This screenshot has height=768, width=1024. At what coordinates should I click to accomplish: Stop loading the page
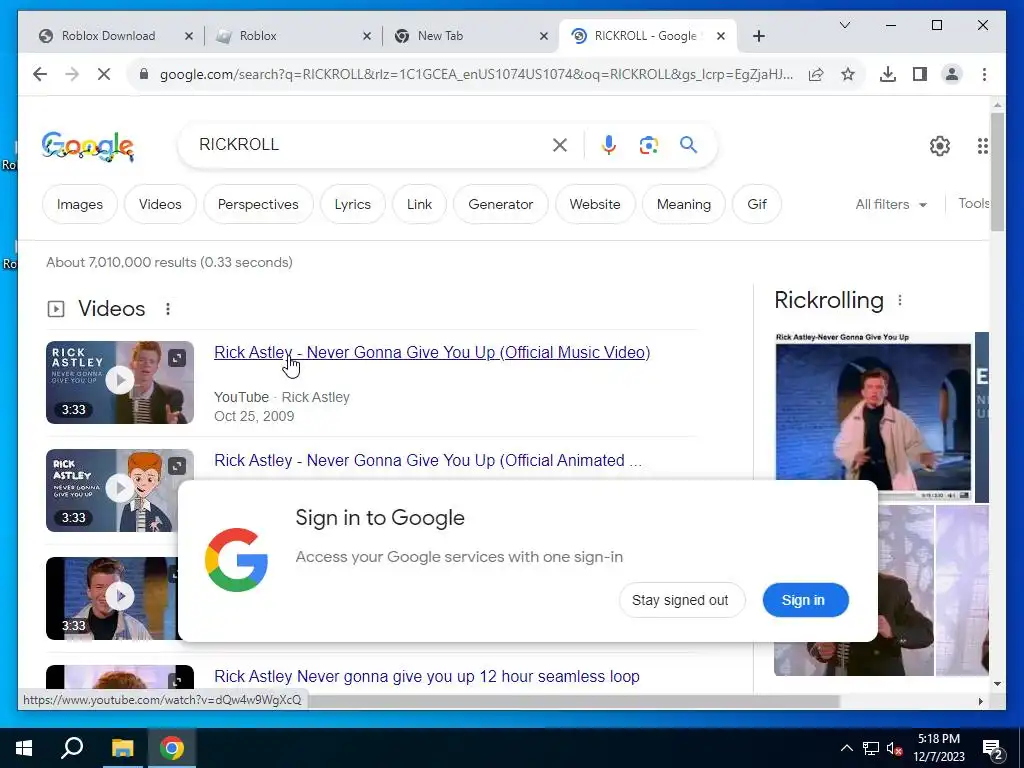(104, 74)
